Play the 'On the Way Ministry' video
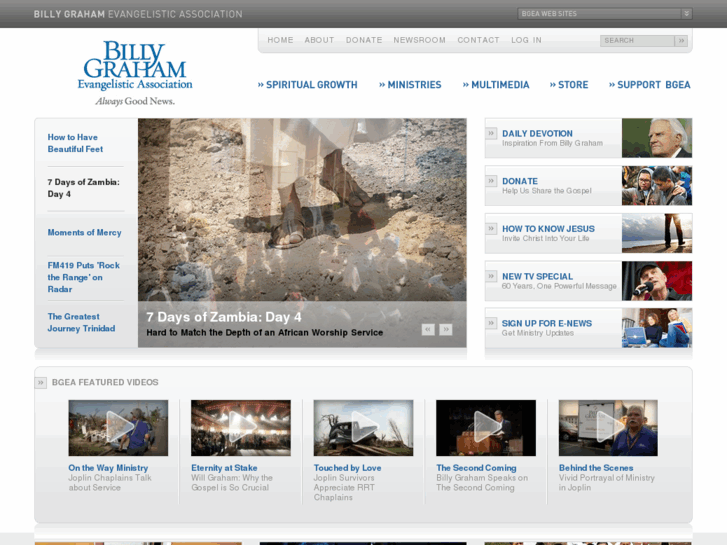Image resolution: width=727 pixels, height=545 pixels. pos(118,428)
